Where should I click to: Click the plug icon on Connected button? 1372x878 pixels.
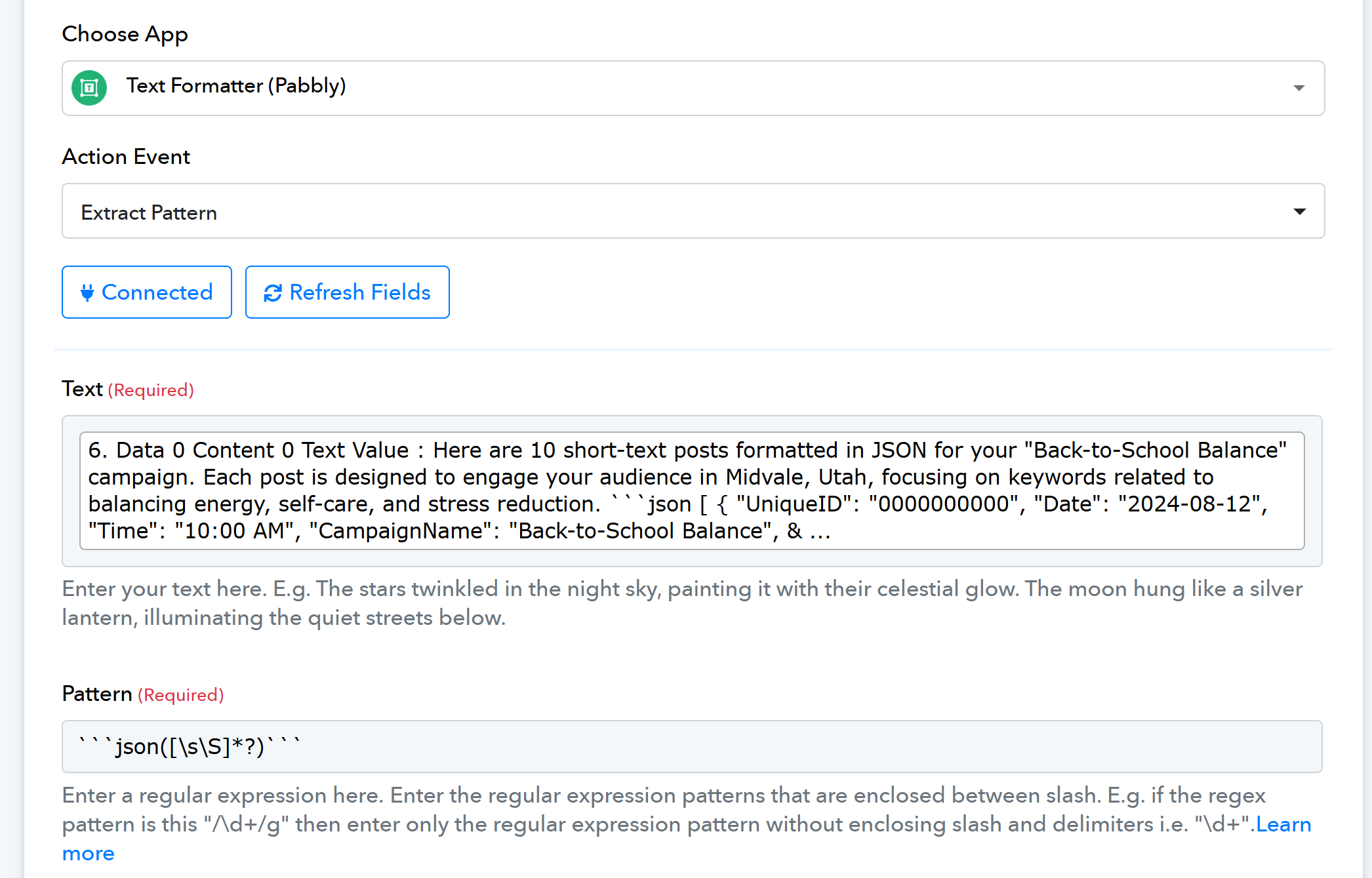click(87, 292)
